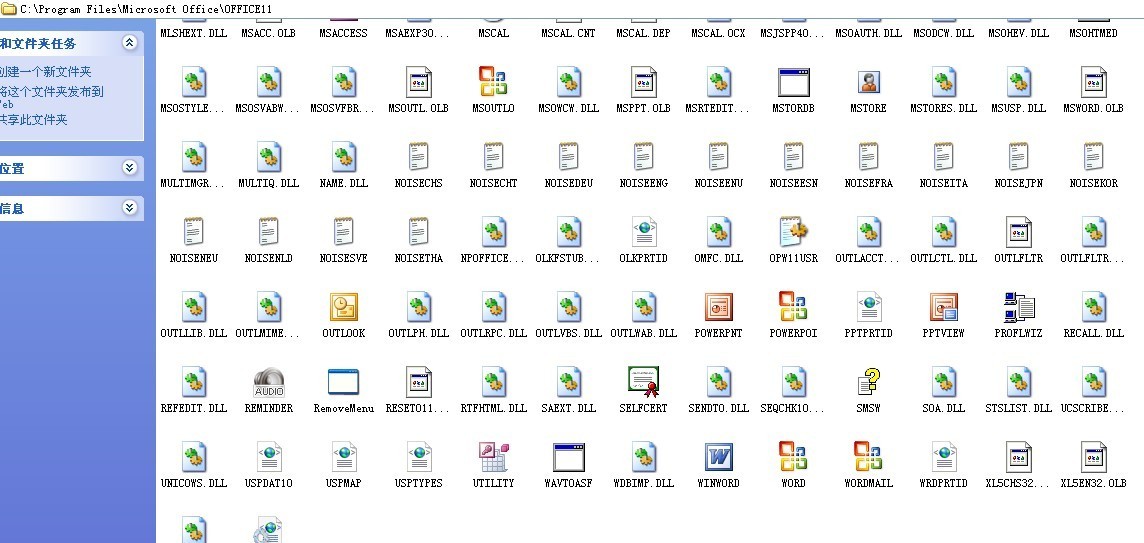The width and height of the screenshot is (1144, 543).
Task: Click the RESETO11 file icon
Action: point(419,382)
